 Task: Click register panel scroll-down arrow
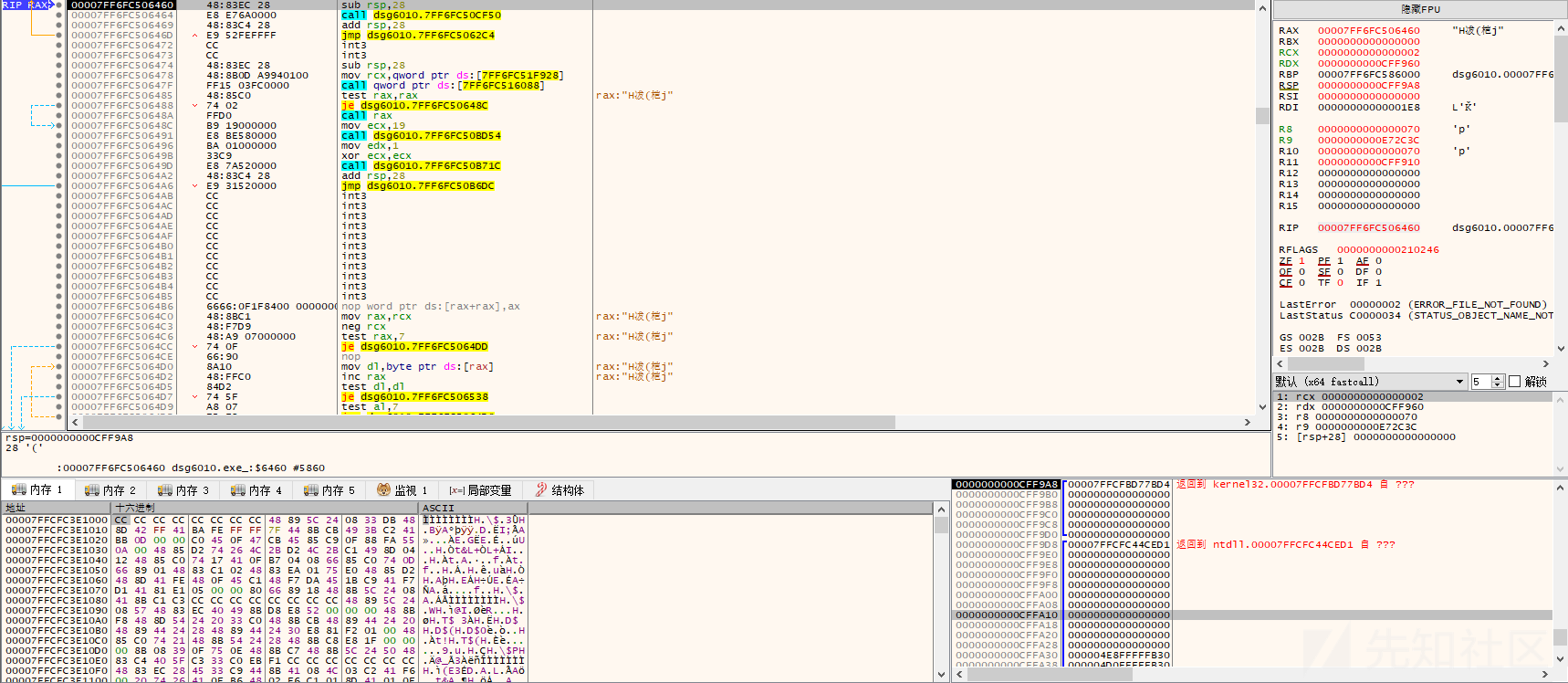pyautogui.click(x=1561, y=349)
